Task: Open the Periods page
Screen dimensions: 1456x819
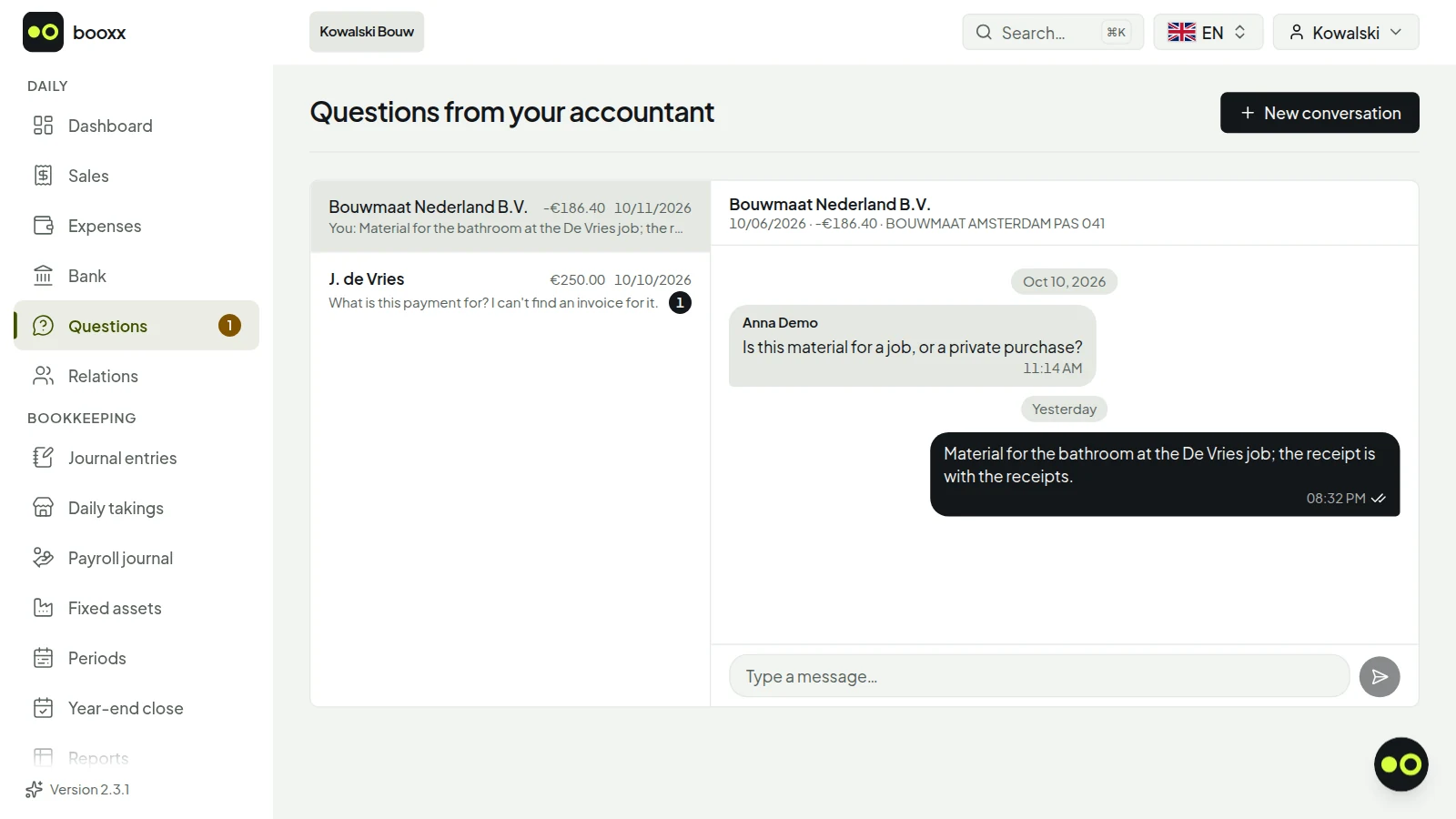Action: tap(136, 658)
